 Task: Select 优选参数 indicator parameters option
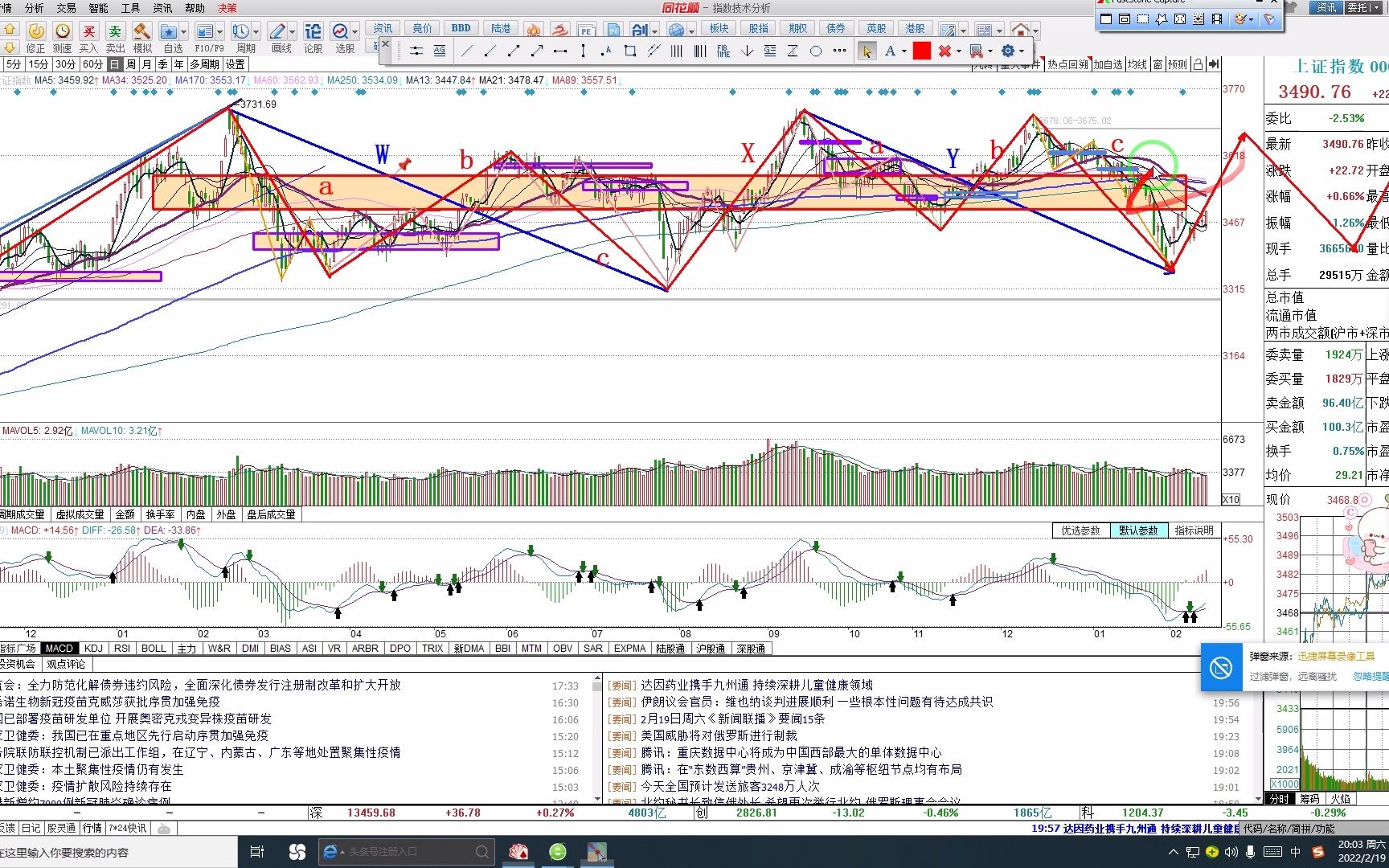(1080, 530)
